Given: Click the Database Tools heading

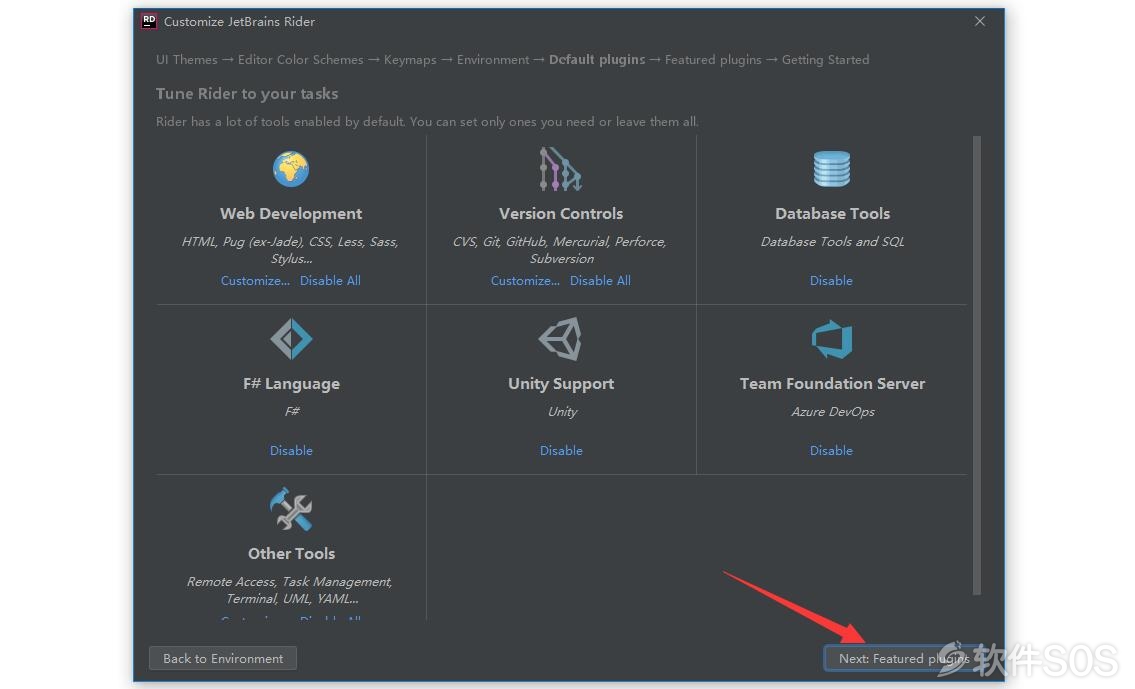Looking at the screenshot, I should (x=832, y=214).
